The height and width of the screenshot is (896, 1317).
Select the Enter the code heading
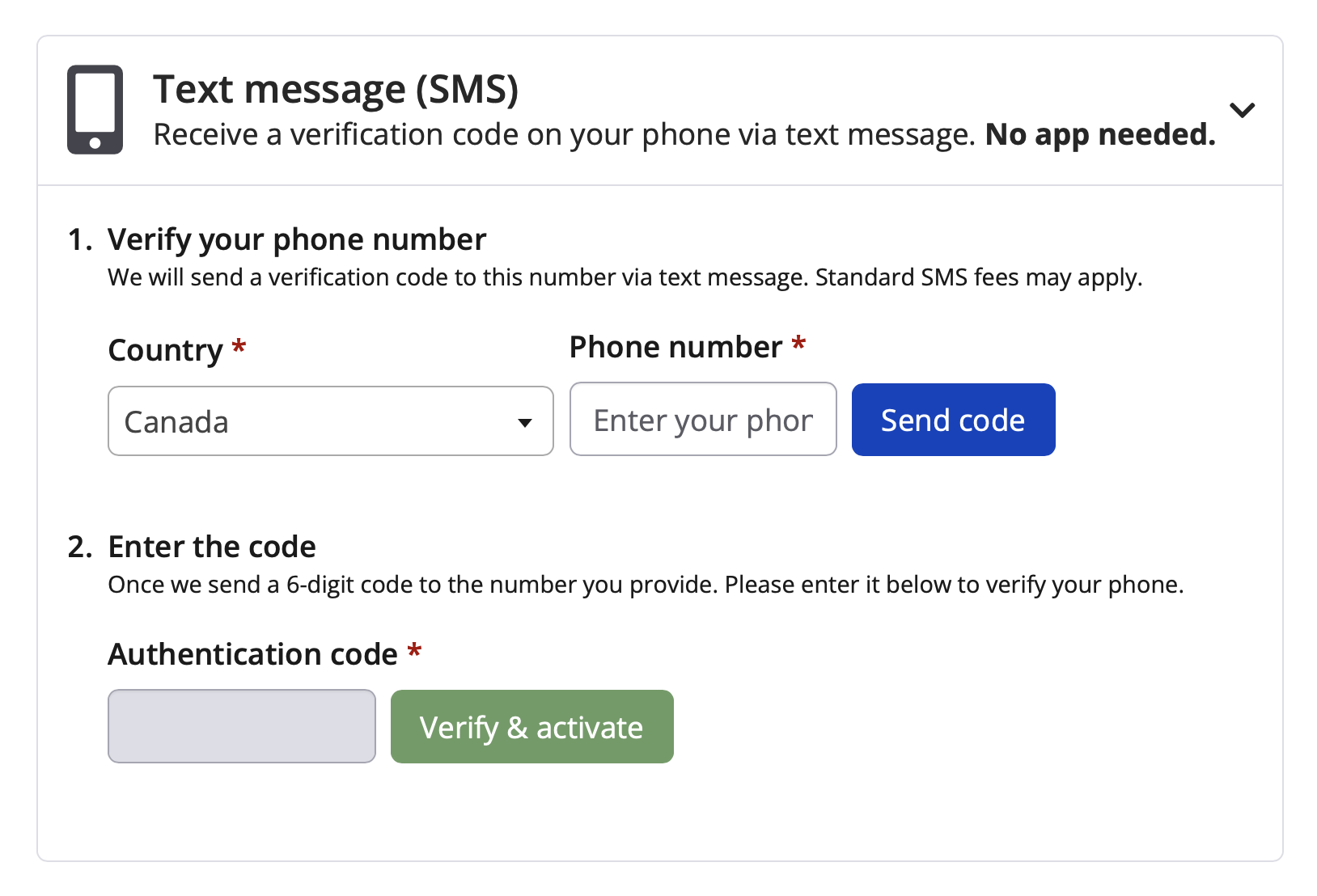[x=211, y=547]
